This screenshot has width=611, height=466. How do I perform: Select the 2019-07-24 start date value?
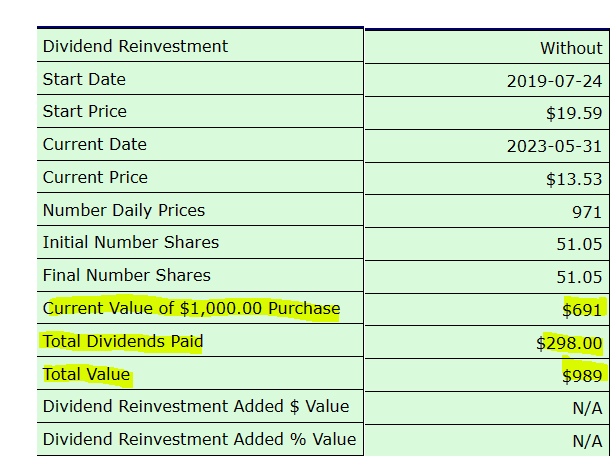click(554, 81)
